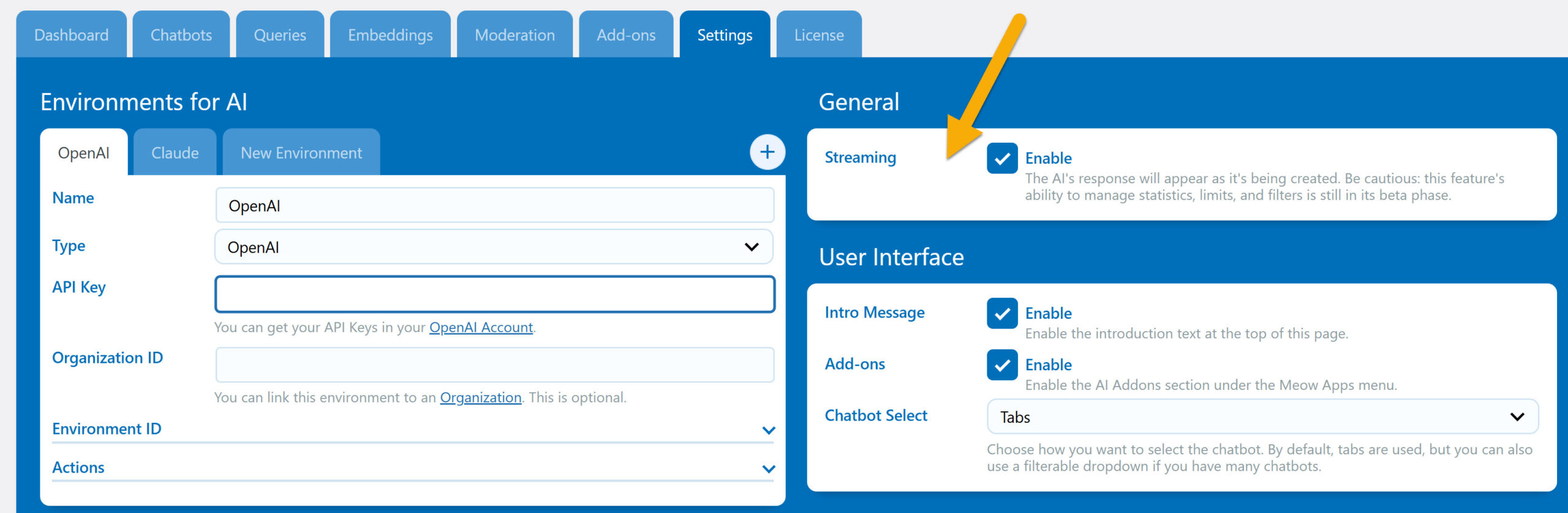Expand the Environment ID section
This screenshot has height=513, width=1568.
tap(413, 429)
